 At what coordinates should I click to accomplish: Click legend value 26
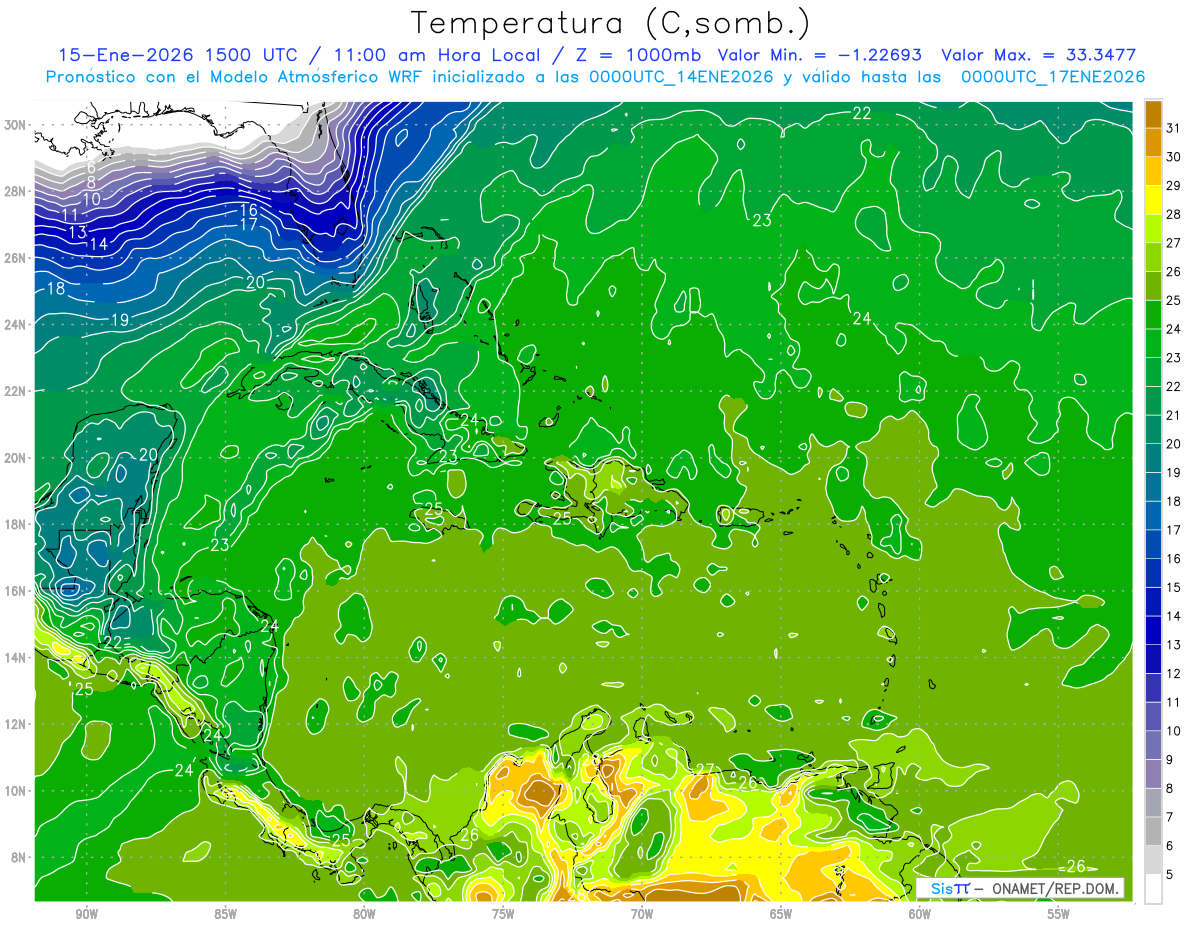pyautogui.click(x=1174, y=272)
